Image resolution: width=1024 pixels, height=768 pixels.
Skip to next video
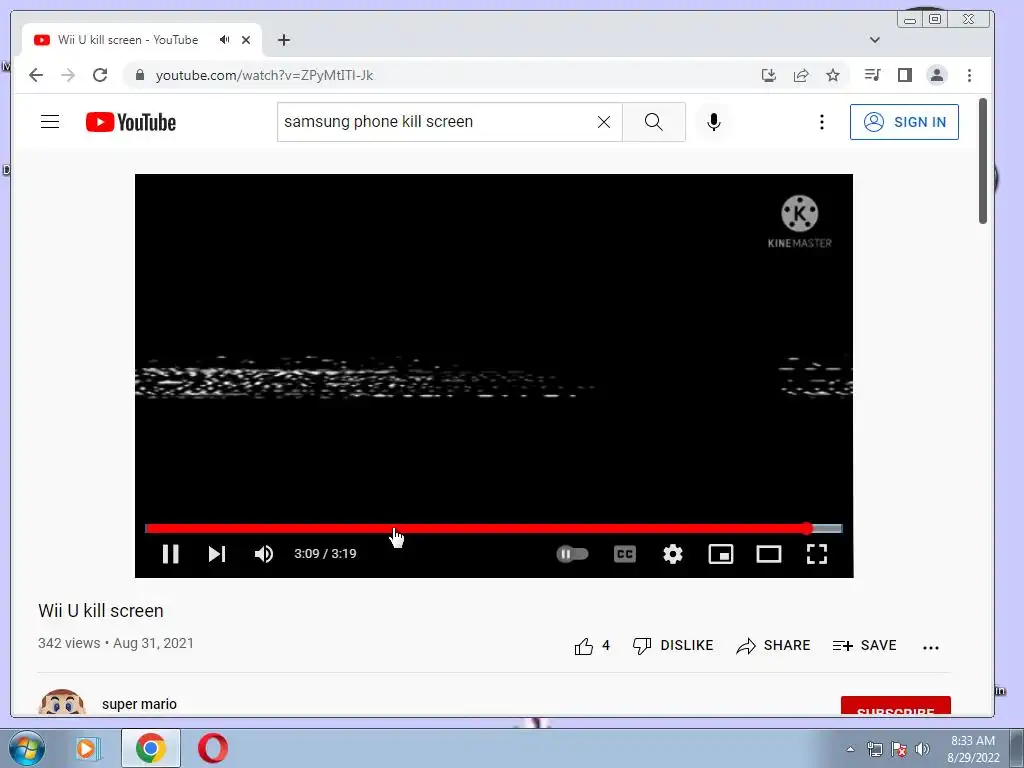coord(217,554)
